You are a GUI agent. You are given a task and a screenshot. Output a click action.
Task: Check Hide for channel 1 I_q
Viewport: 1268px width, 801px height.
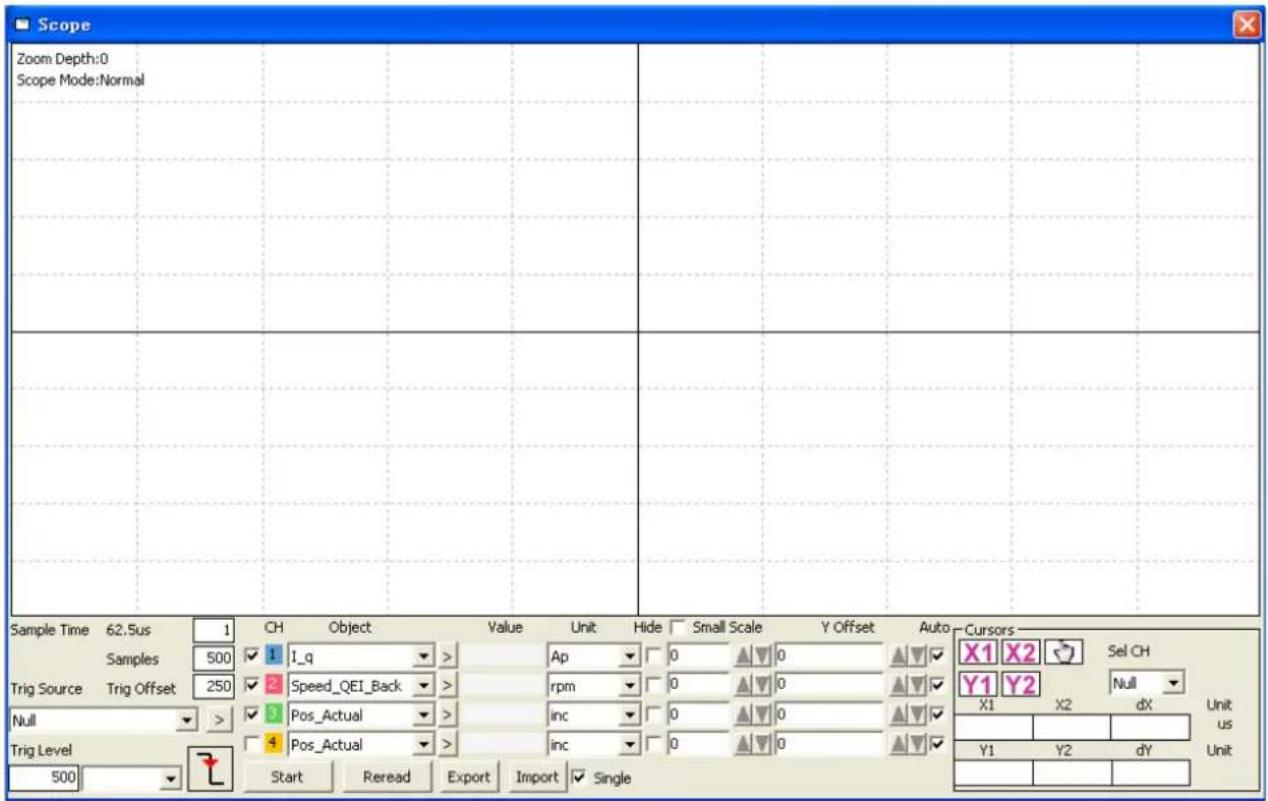[653, 656]
